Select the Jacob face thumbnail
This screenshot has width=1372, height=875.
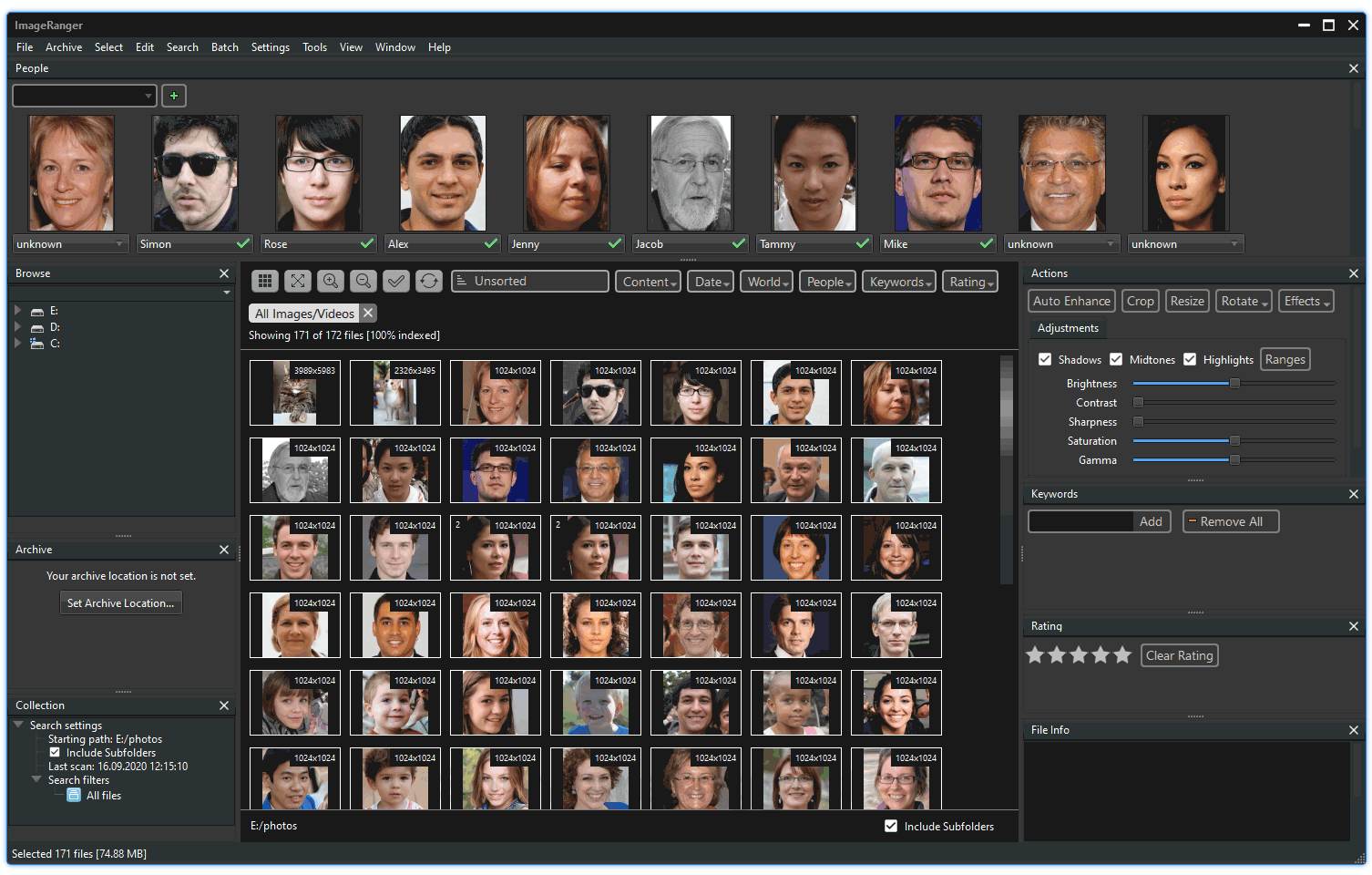[x=690, y=173]
